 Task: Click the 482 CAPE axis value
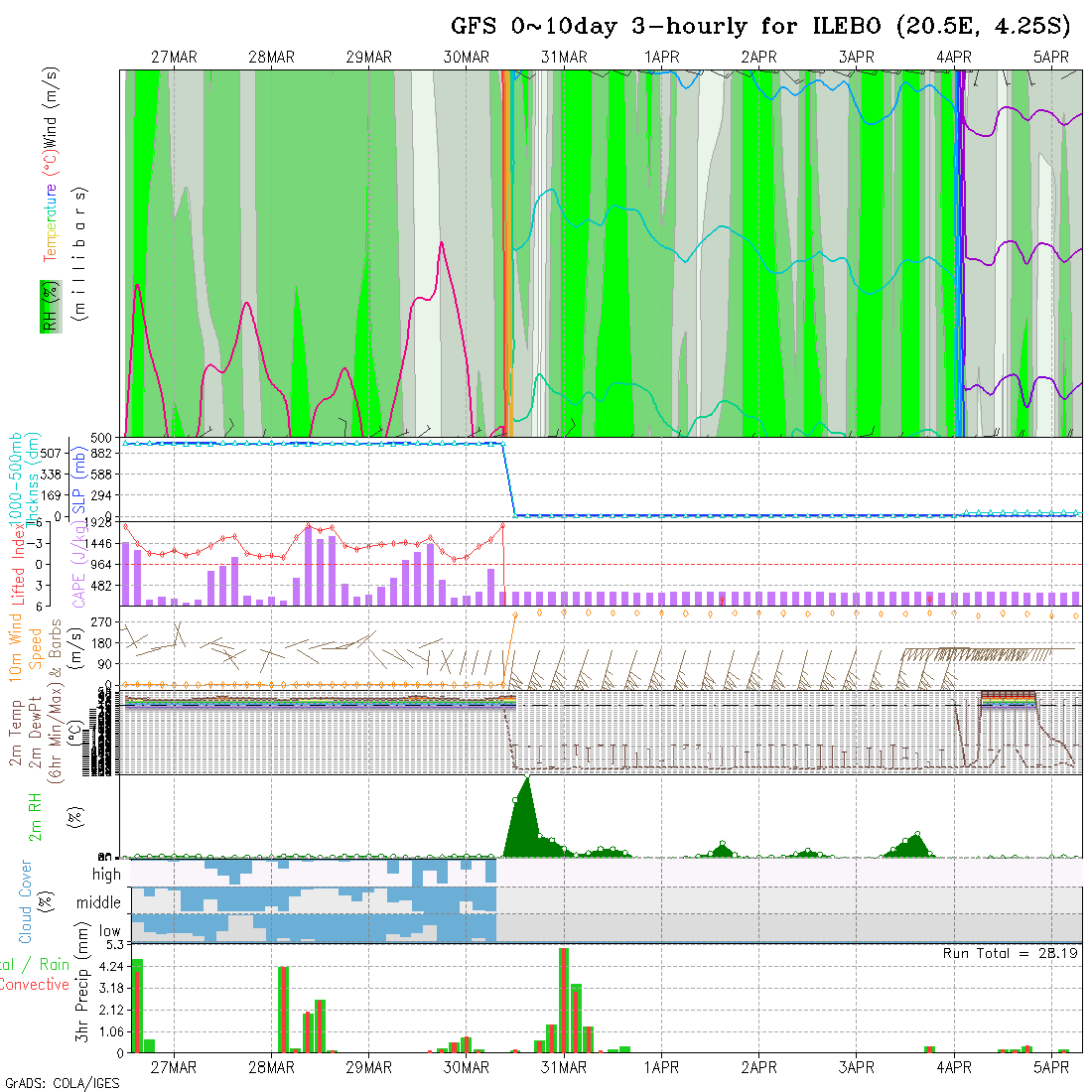tap(101, 586)
